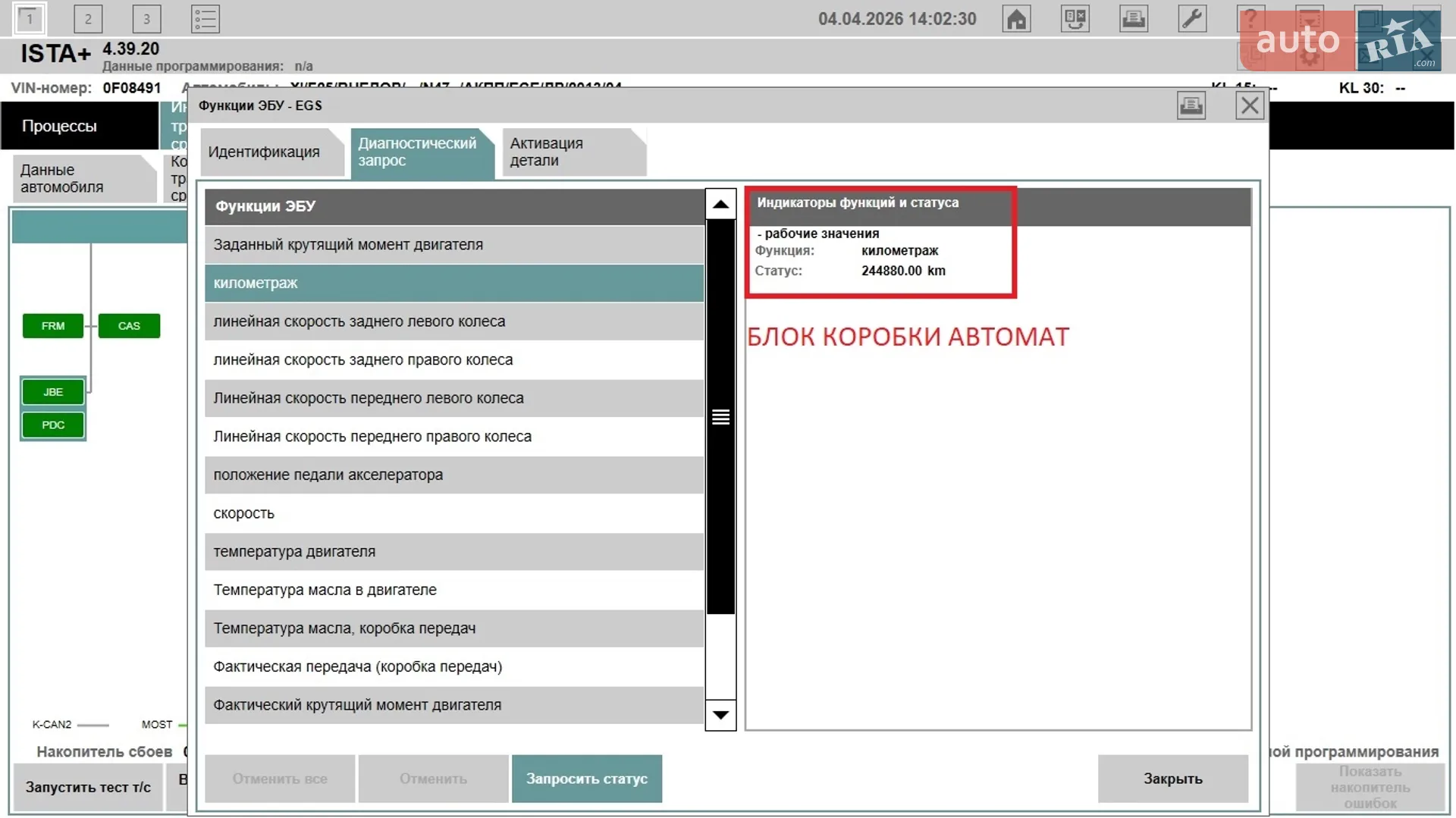Click the Запросить статус button
1456x818 pixels.
pyautogui.click(x=587, y=779)
